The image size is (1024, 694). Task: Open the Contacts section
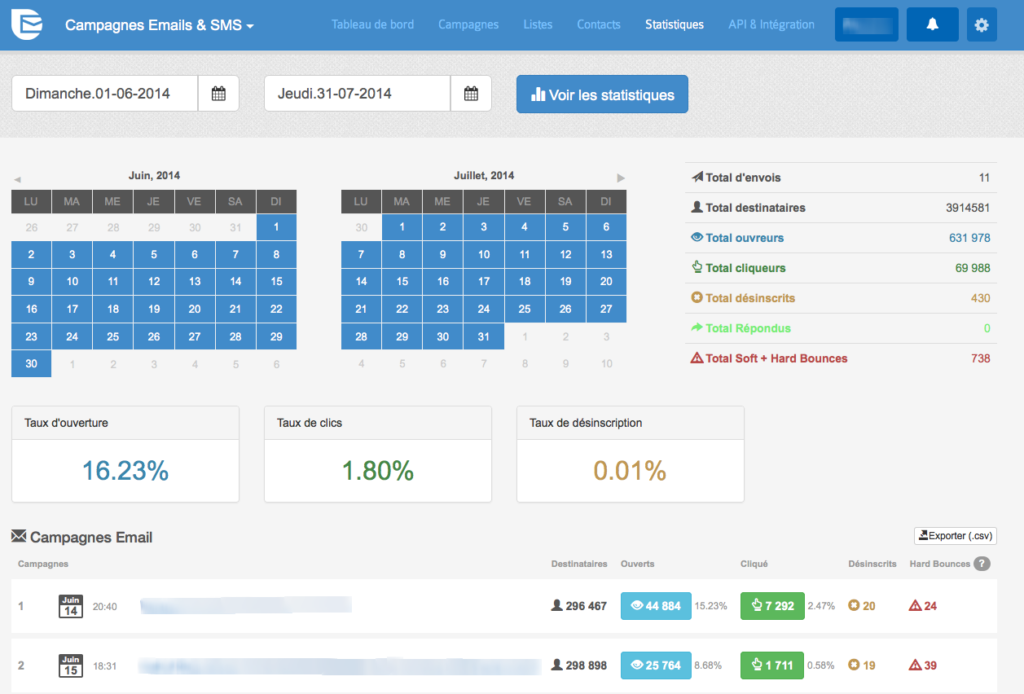(598, 23)
